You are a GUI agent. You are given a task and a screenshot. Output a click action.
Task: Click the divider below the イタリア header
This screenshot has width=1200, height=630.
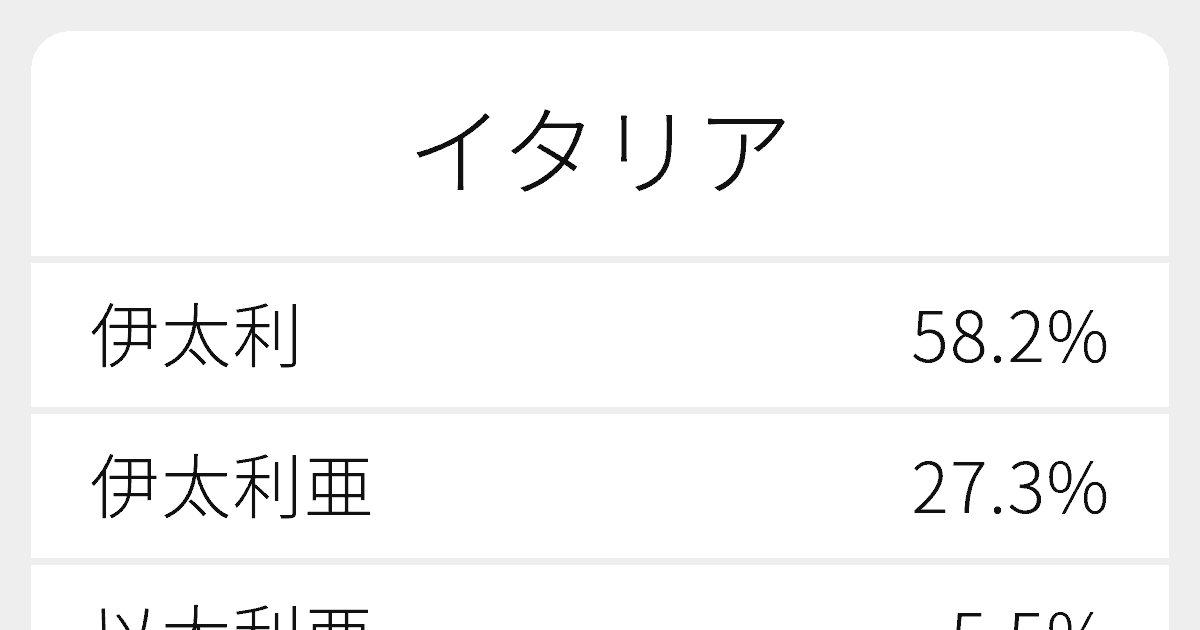600,259
